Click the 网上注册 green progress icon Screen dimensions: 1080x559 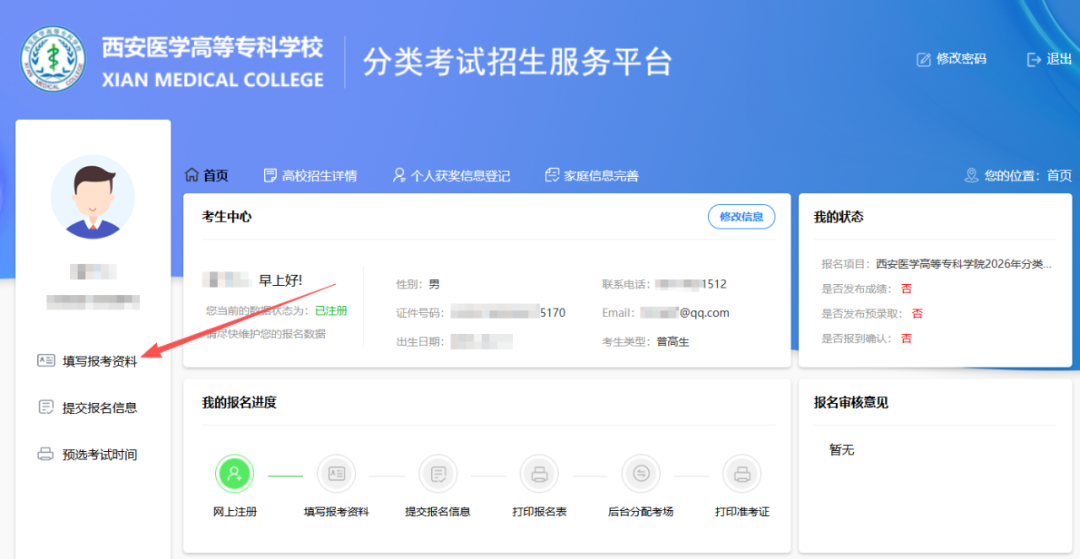pyautogui.click(x=235, y=473)
